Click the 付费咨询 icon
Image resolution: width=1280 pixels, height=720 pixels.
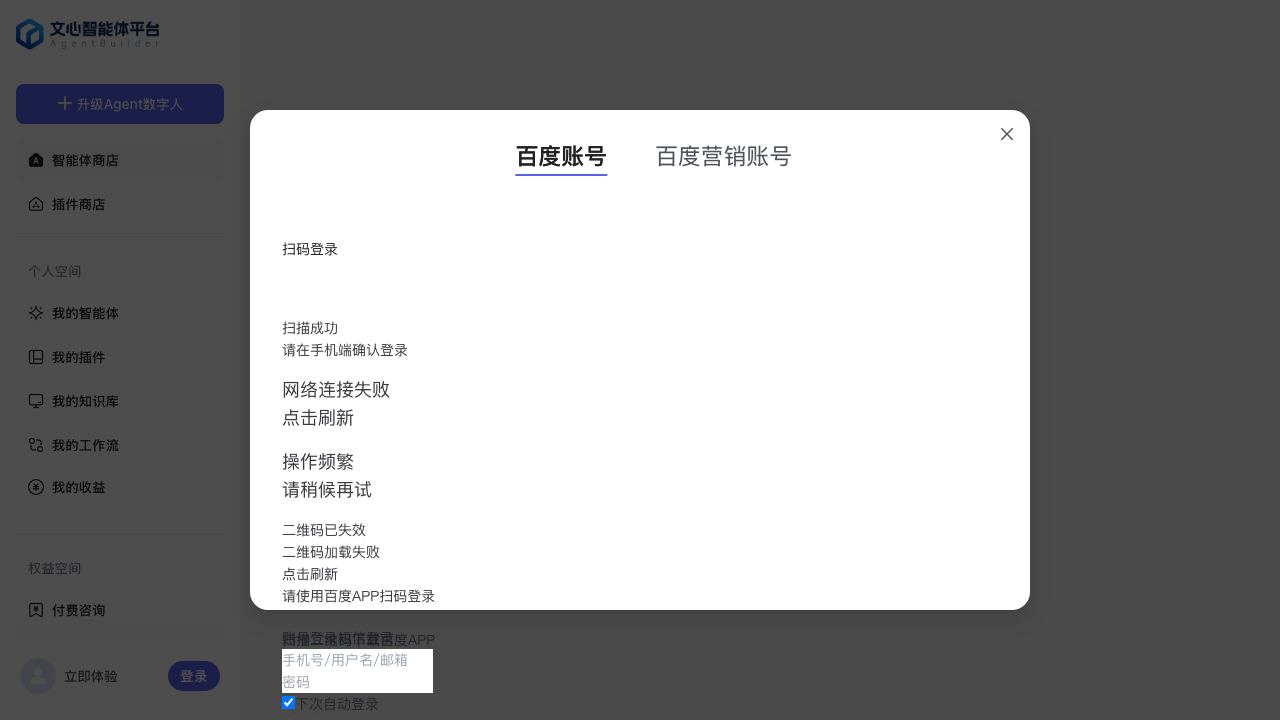pyautogui.click(x=36, y=610)
